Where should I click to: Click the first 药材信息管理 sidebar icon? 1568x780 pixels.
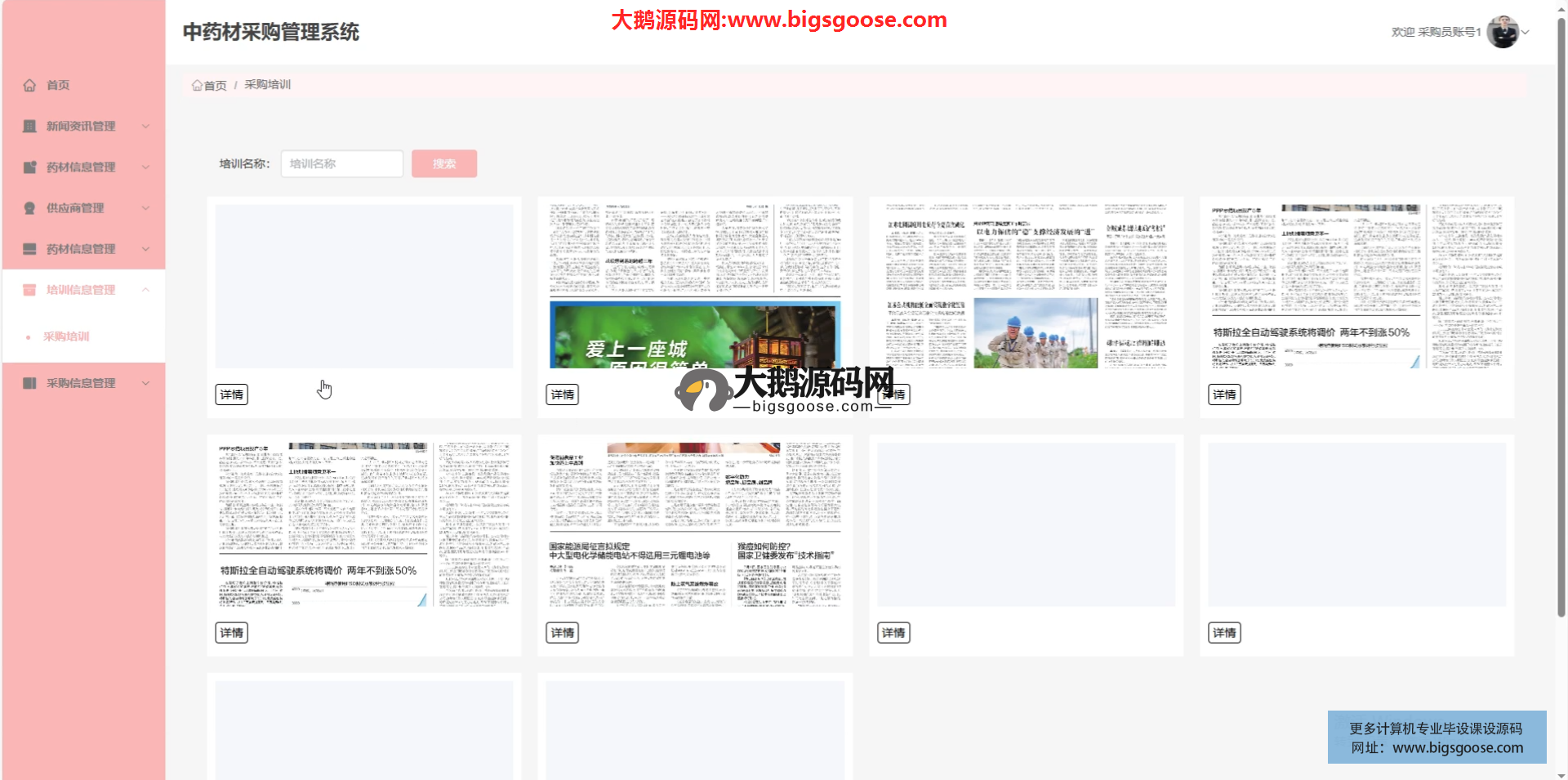[x=29, y=167]
